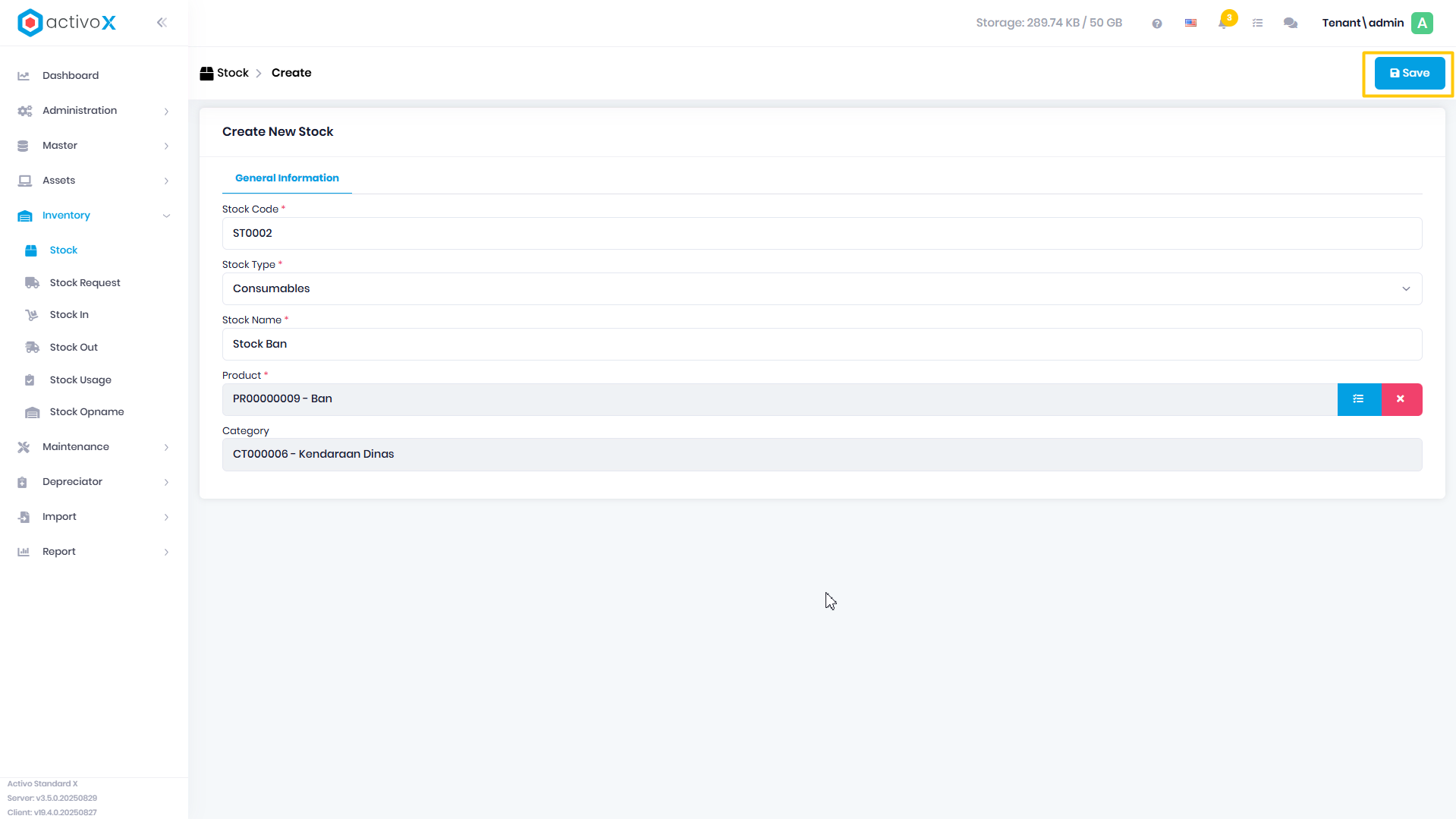The height and width of the screenshot is (819, 1456).
Task: Click the activoX logo
Action: 67,23
